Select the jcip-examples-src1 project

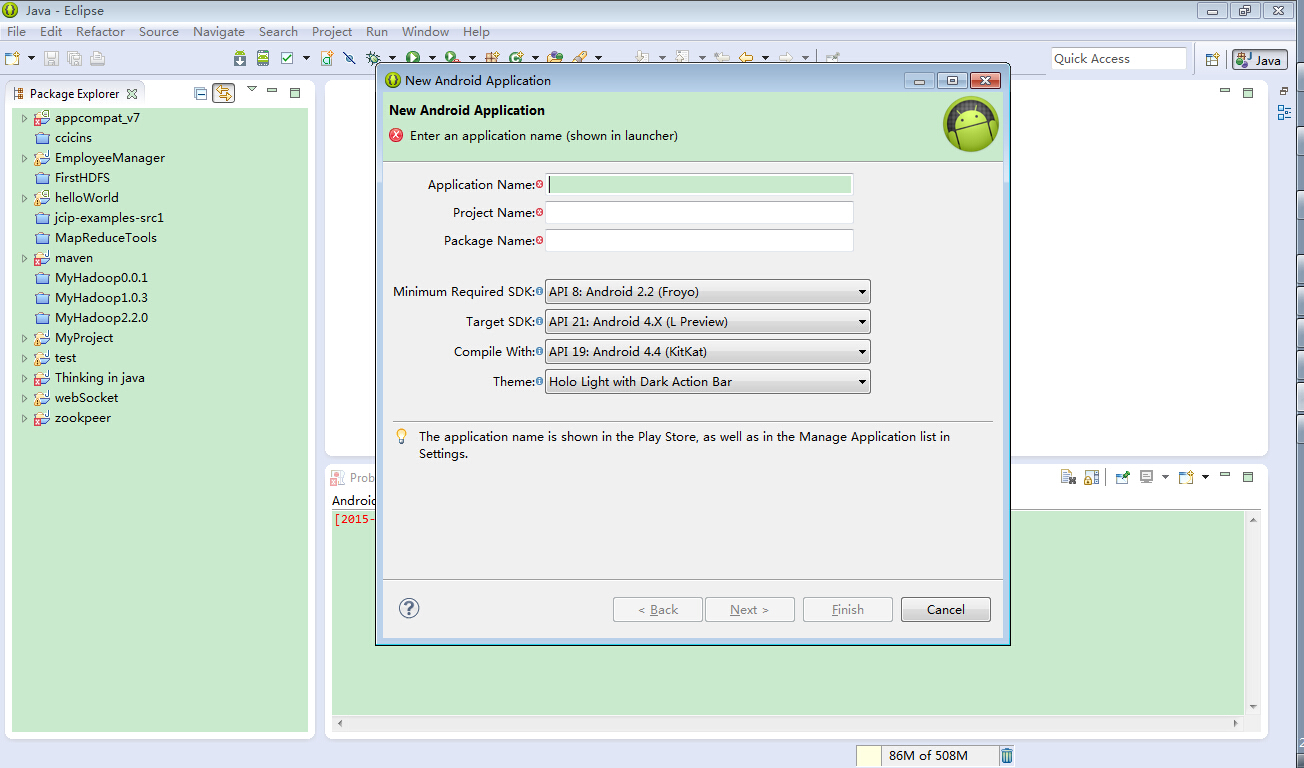(x=109, y=218)
